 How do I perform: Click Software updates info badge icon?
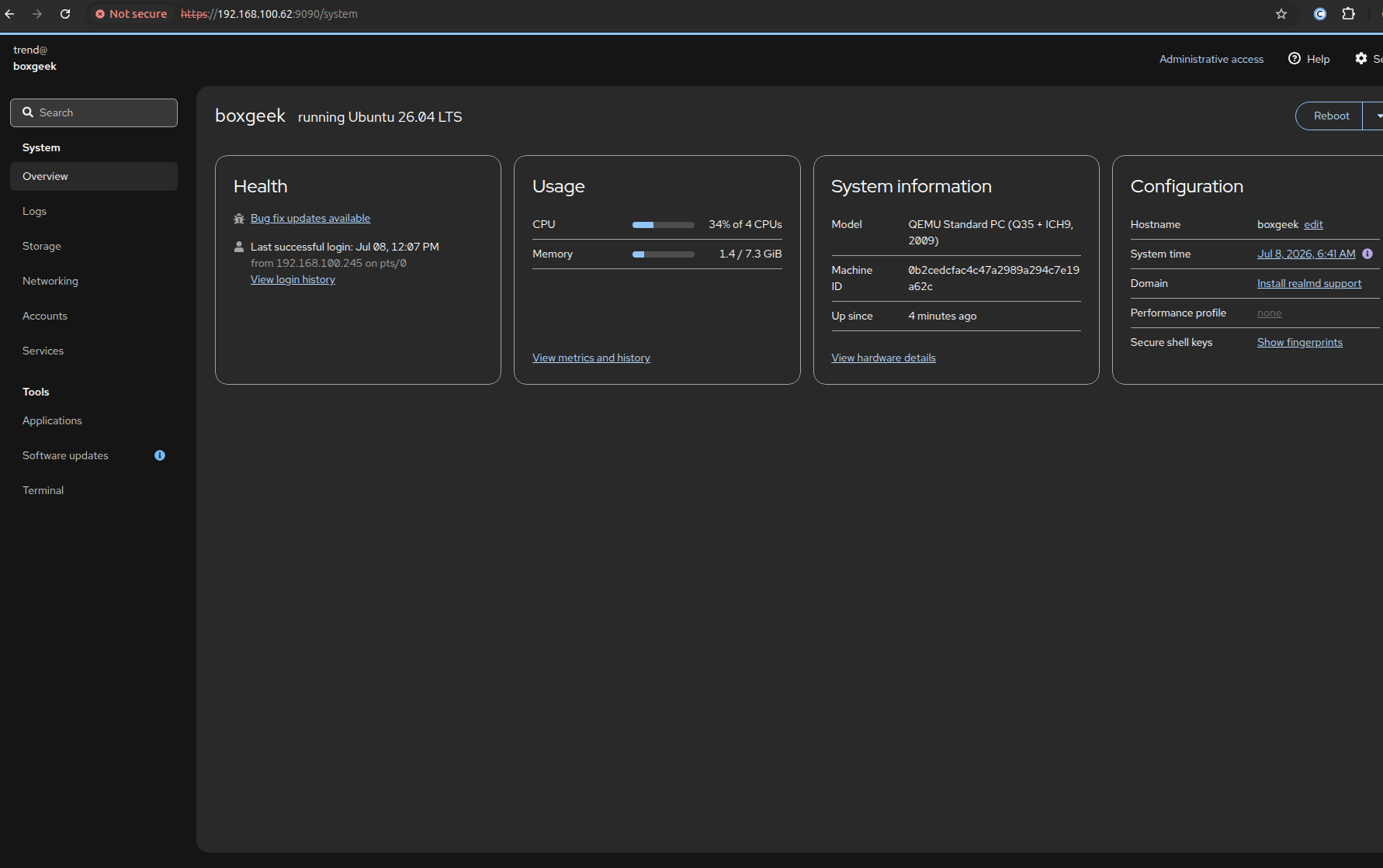[x=160, y=455]
